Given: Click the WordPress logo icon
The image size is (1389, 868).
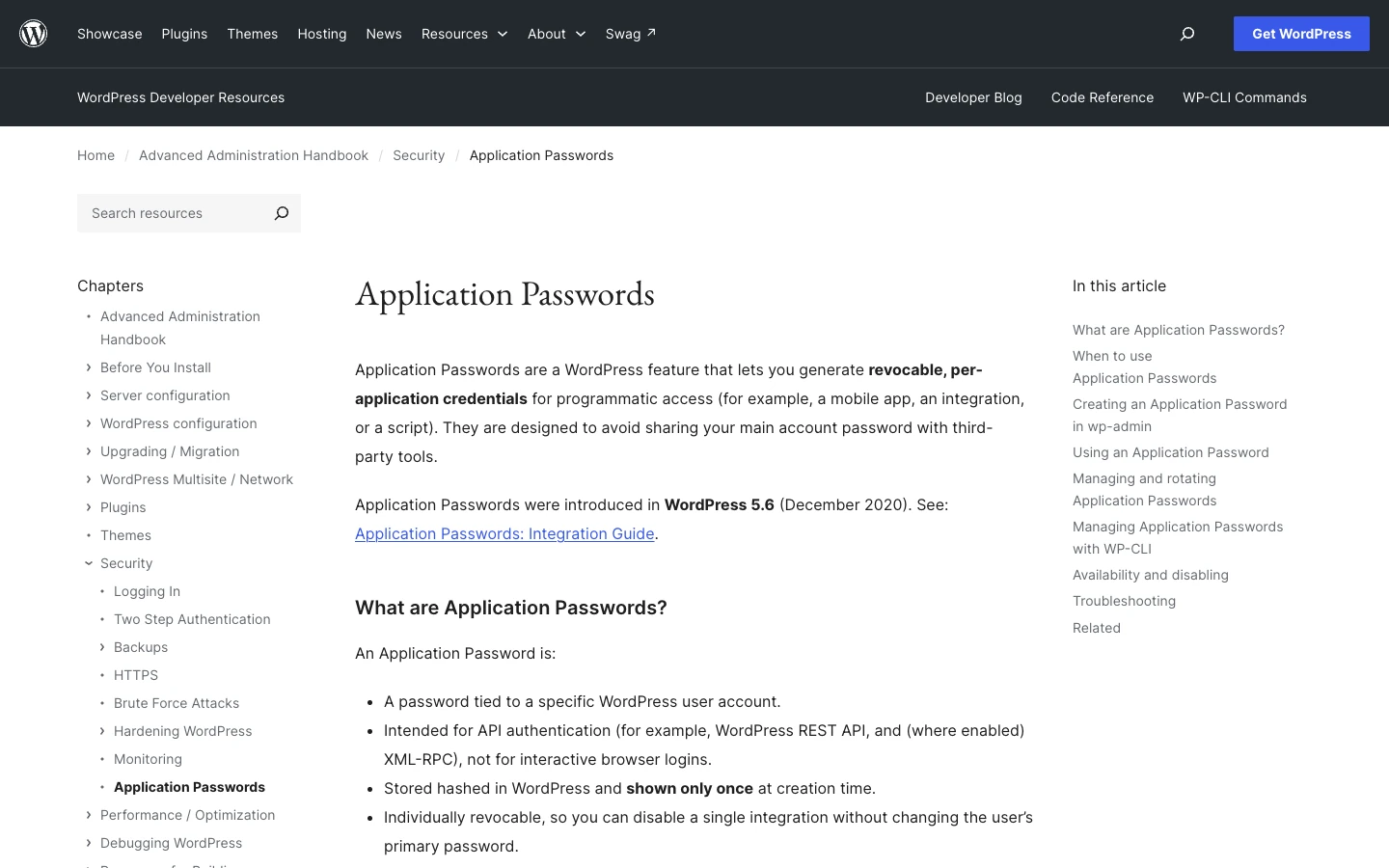Looking at the screenshot, I should pyautogui.click(x=34, y=34).
